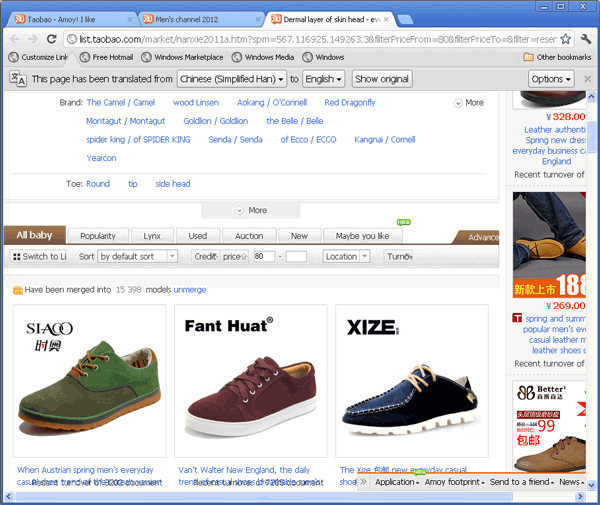Image resolution: width=600 pixels, height=505 pixels.
Task: Open the Windows bookmark
Action: 323,57
